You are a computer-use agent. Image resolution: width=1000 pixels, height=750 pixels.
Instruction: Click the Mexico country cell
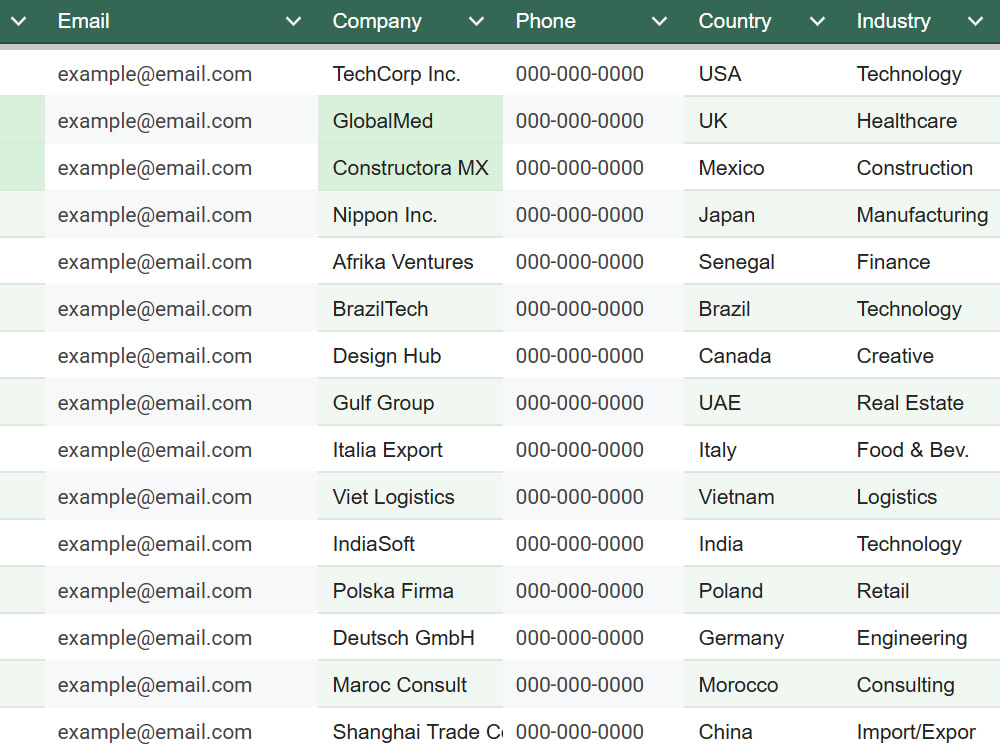tap(763, 168)
